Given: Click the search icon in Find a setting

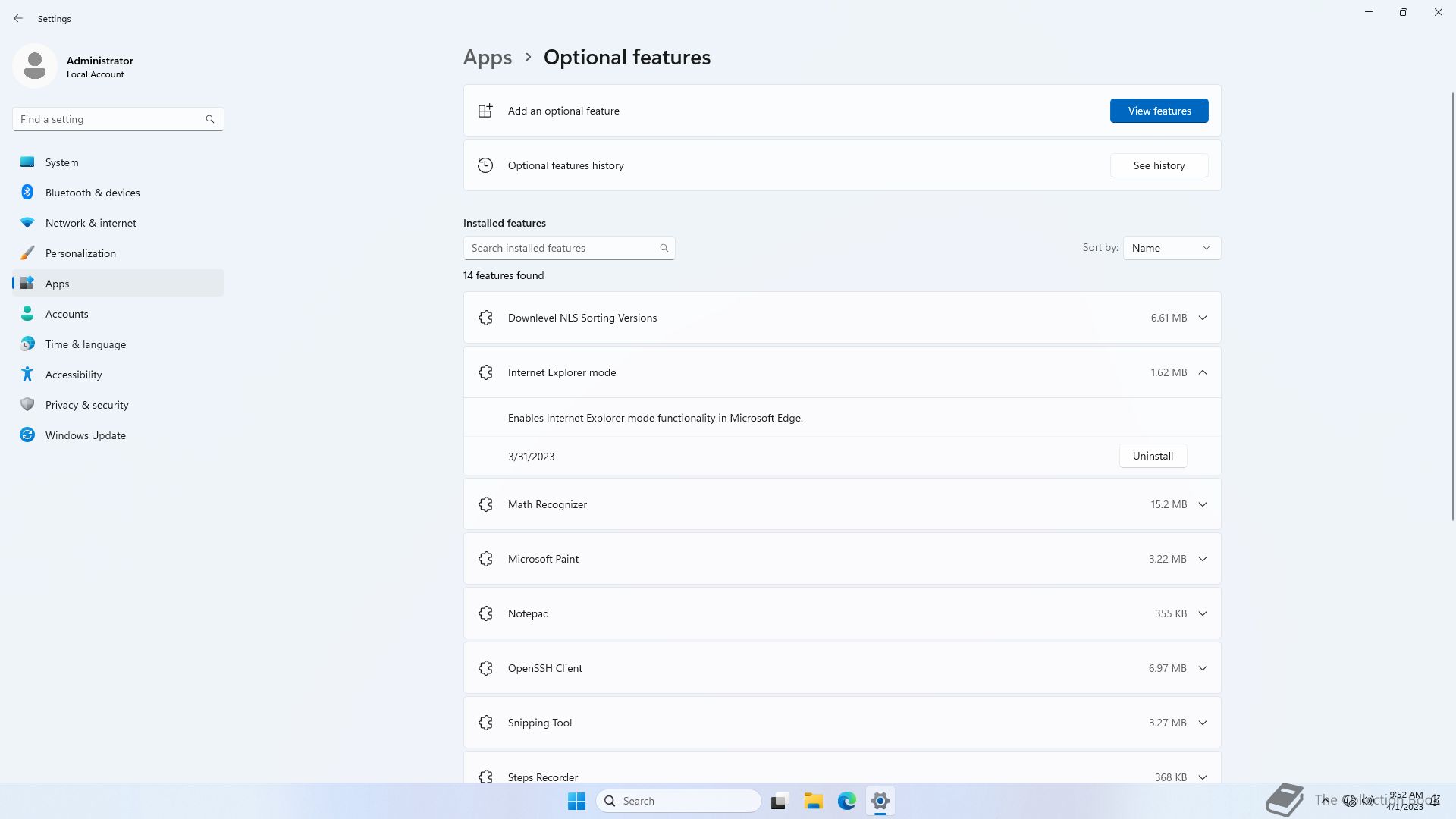Looking at the screenshot, I should coord(210,119).
